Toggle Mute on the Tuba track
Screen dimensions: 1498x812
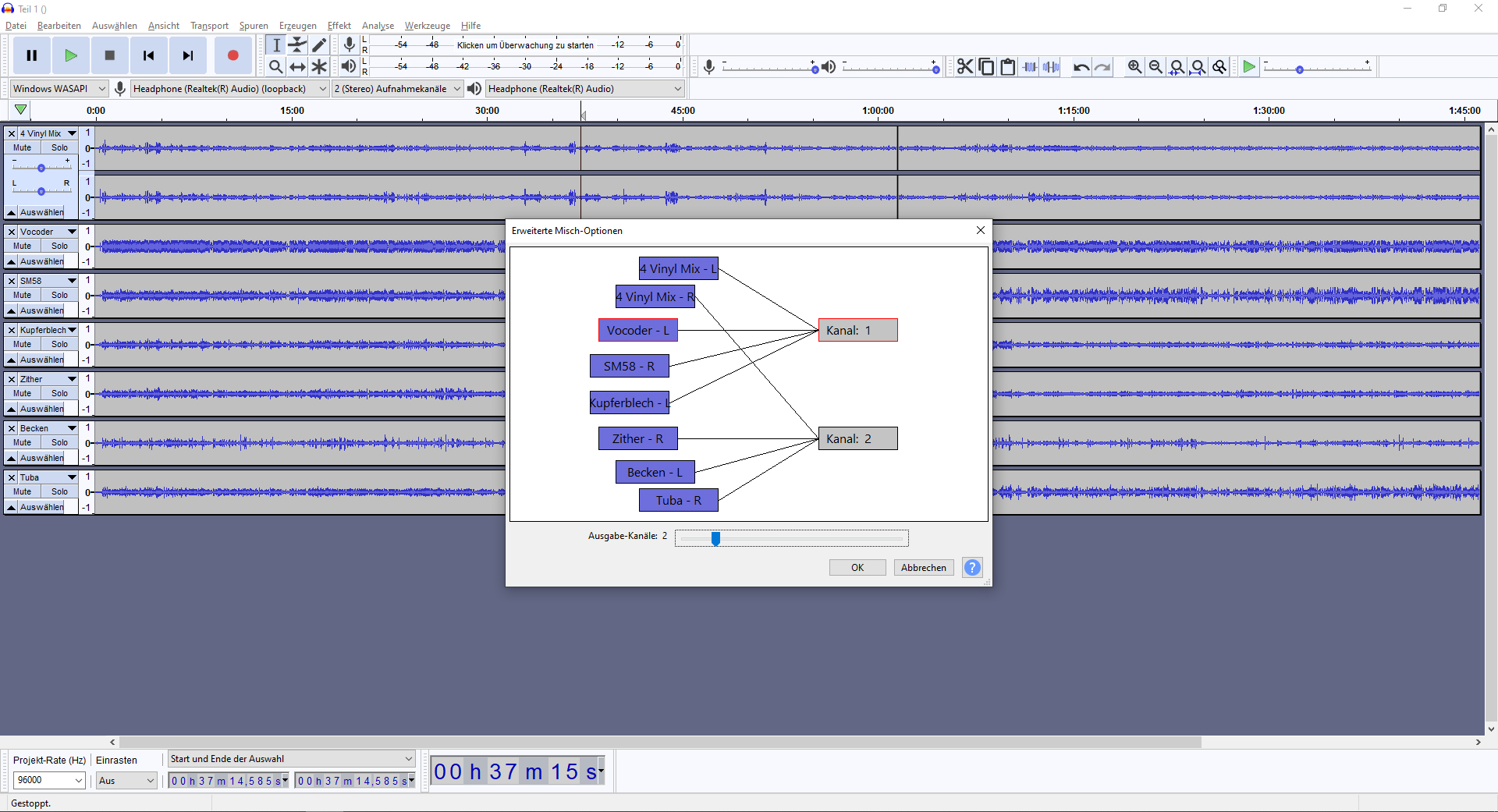[x=23, y=491]
